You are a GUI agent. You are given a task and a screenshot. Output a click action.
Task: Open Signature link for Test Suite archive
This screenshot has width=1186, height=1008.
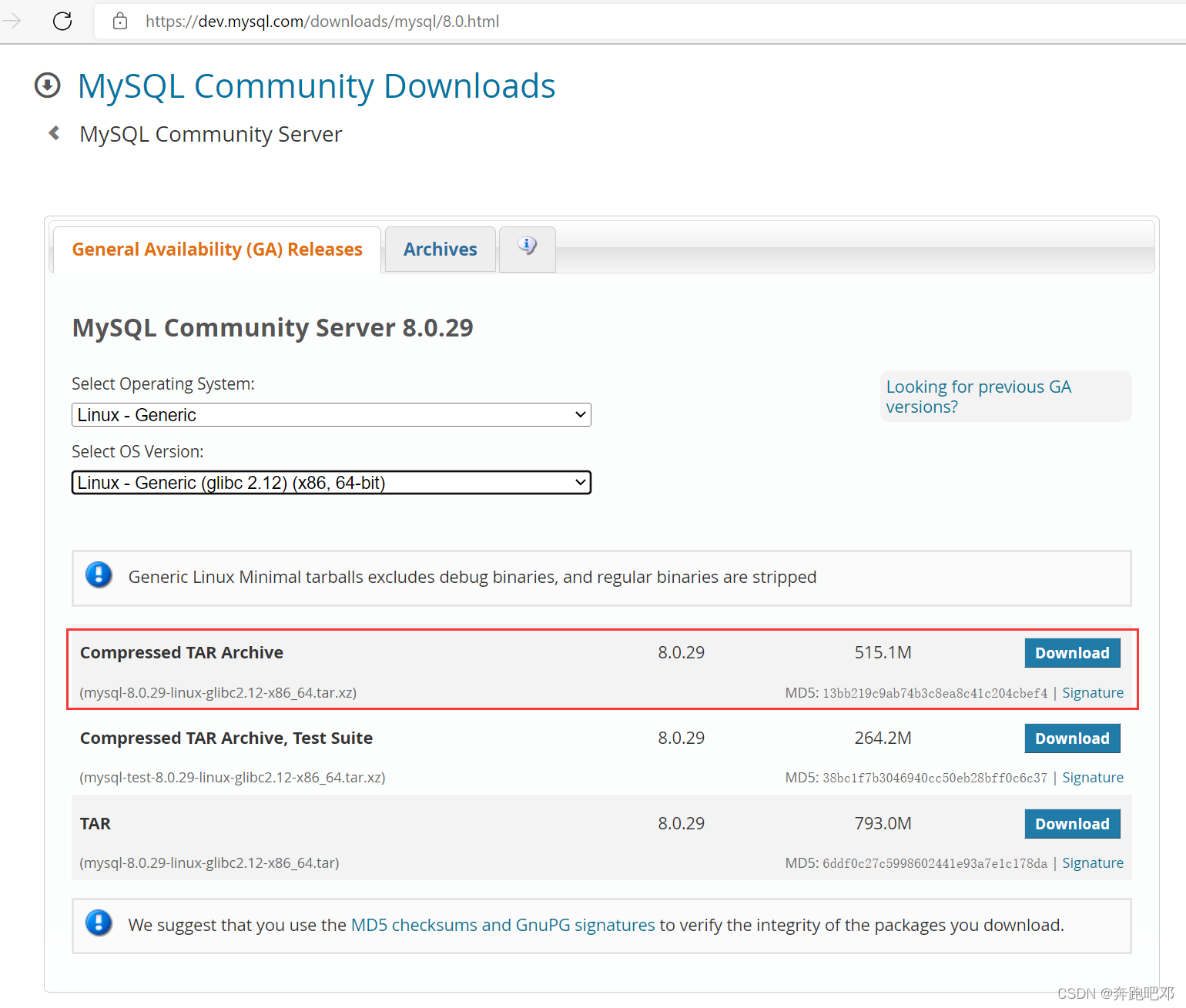pyautogui.click(x=1093, y=777)
